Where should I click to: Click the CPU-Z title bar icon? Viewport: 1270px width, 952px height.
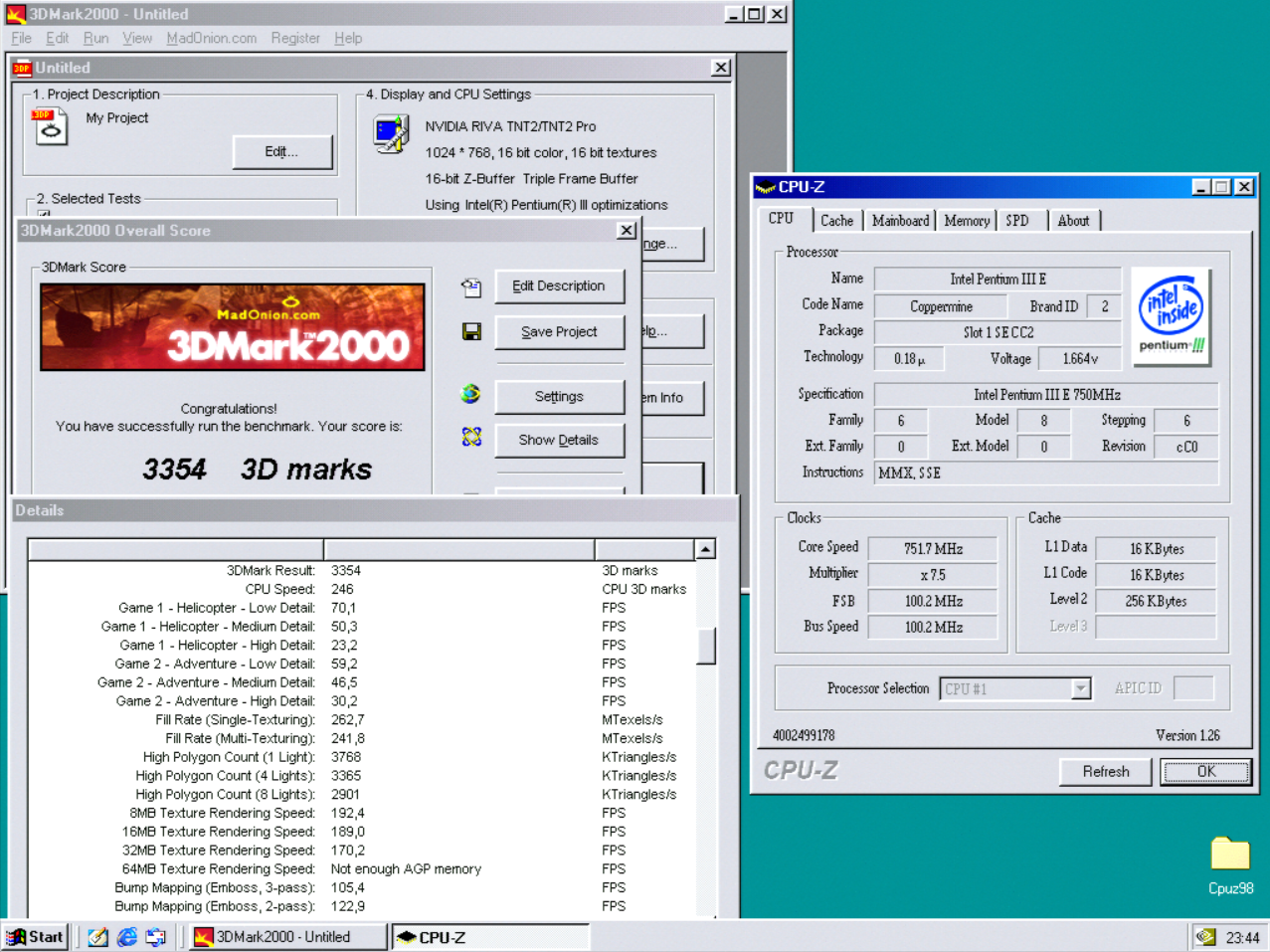(x=765, y=187)
